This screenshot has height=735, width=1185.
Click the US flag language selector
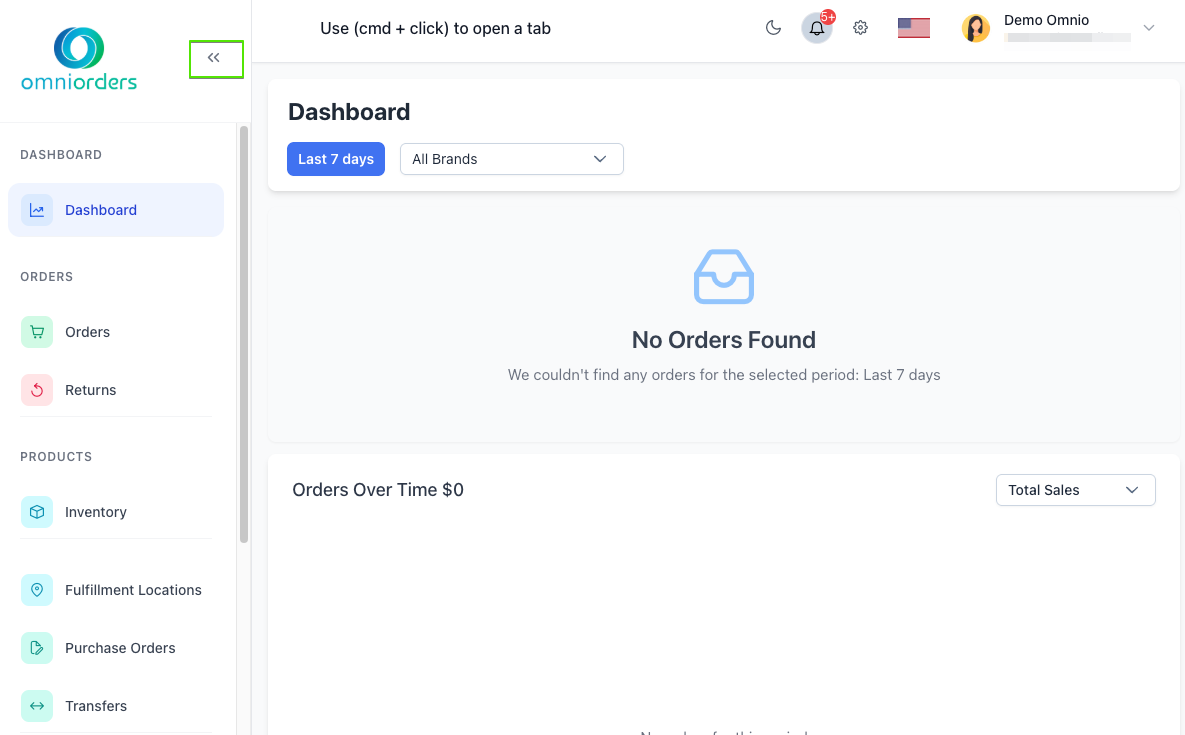914,28
